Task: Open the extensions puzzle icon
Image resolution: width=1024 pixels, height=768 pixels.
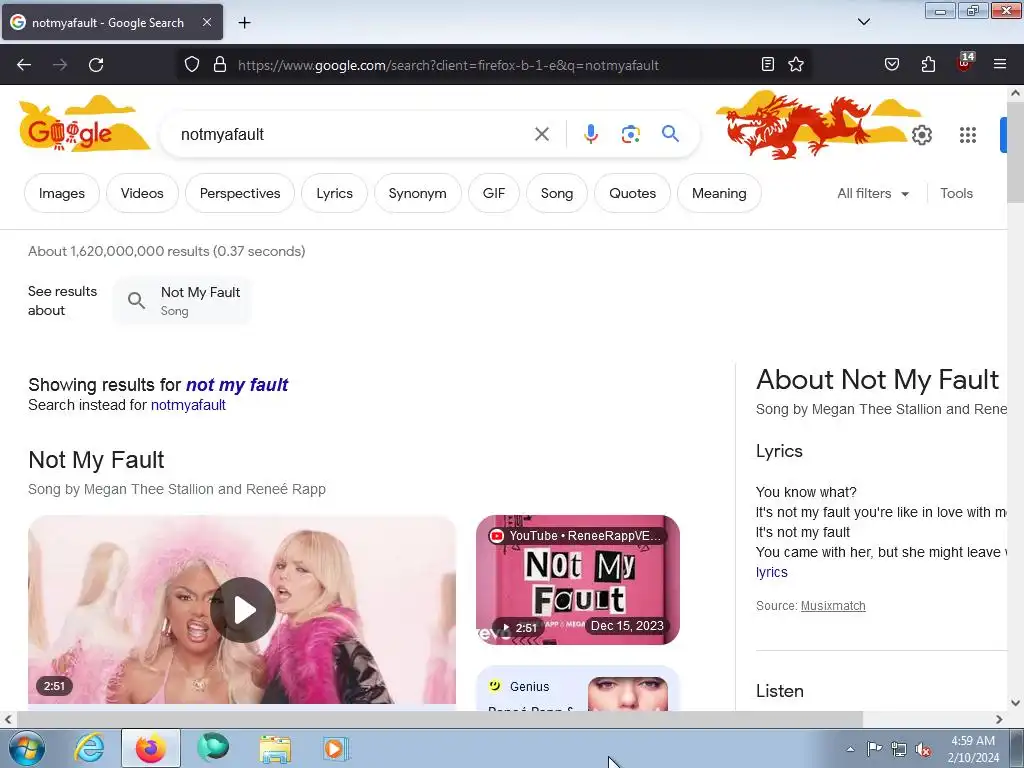Action: coord(928,64)
